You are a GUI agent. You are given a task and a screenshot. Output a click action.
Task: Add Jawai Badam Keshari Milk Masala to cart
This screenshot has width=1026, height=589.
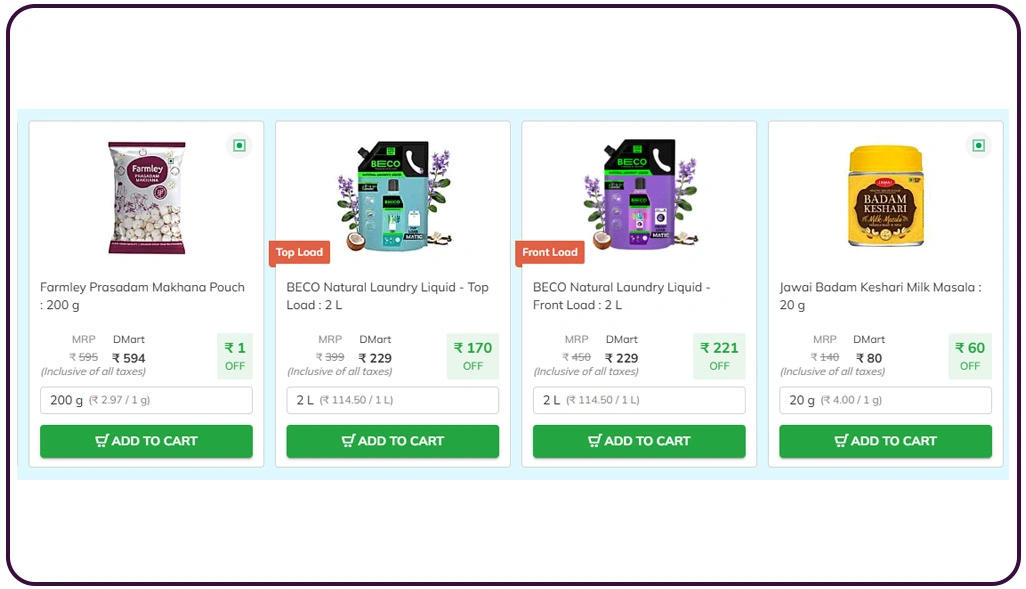(884, 441)
